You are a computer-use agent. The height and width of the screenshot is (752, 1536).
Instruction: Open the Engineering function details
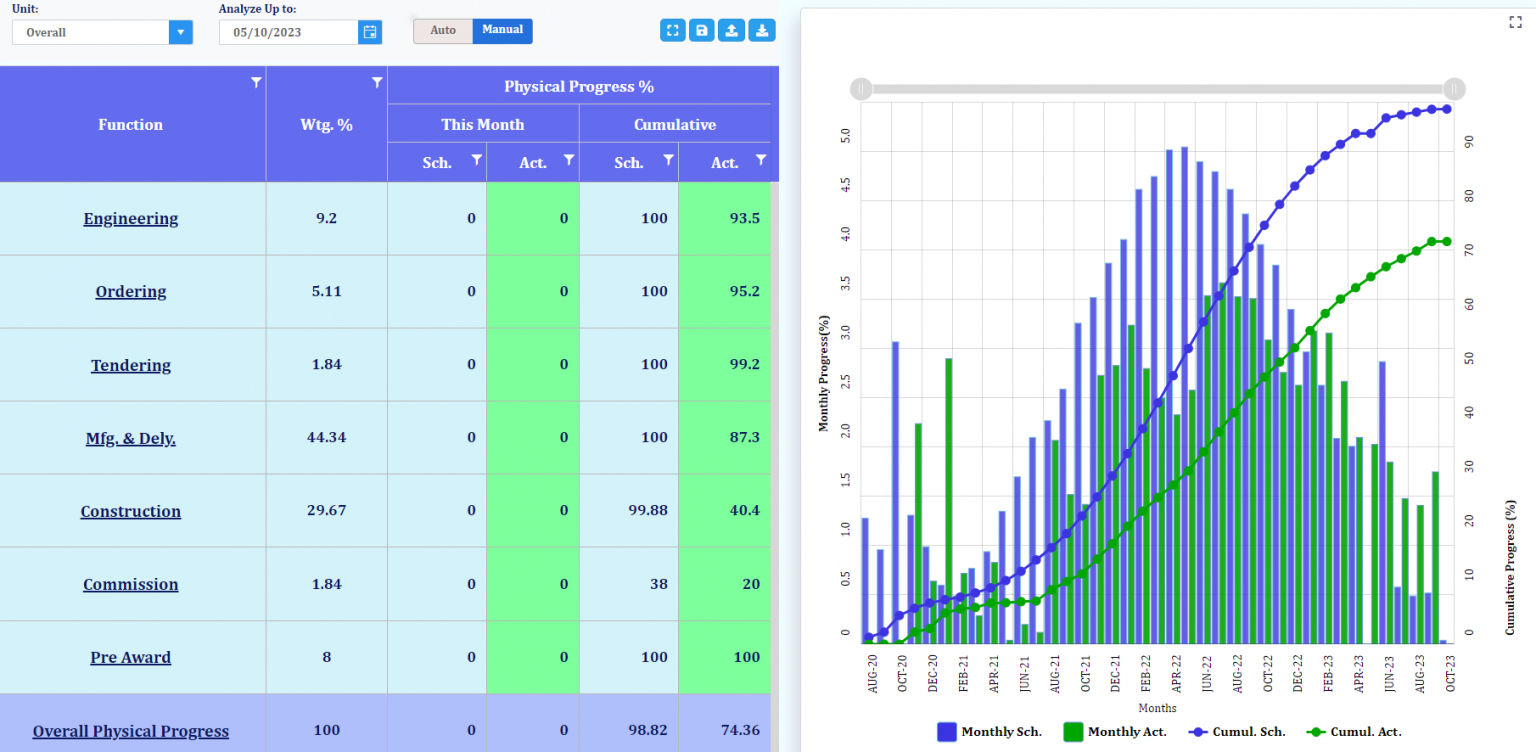pyautogui.click(x=131, y=218)
